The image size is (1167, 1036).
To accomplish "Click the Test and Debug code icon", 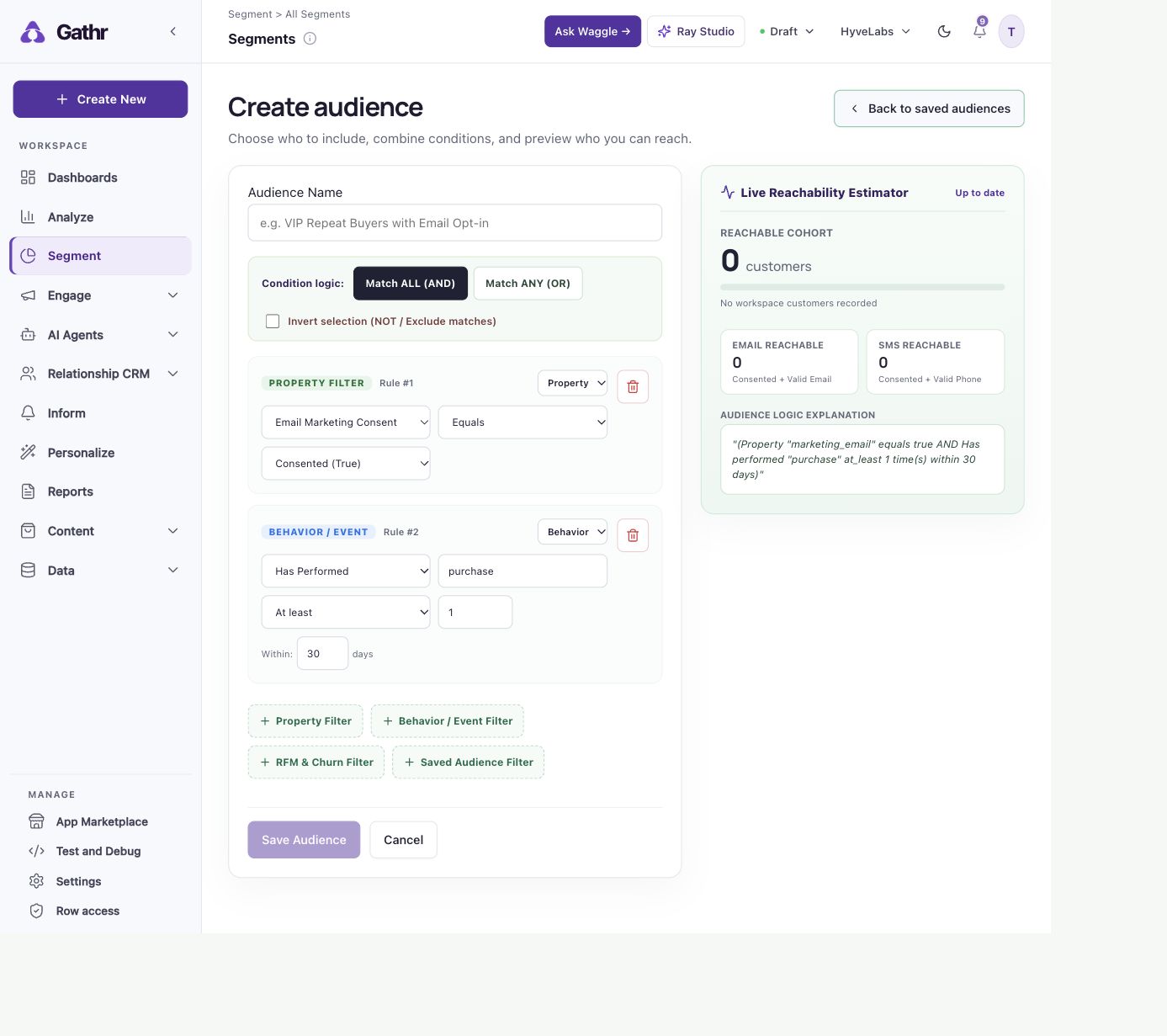I will [36, 852].
